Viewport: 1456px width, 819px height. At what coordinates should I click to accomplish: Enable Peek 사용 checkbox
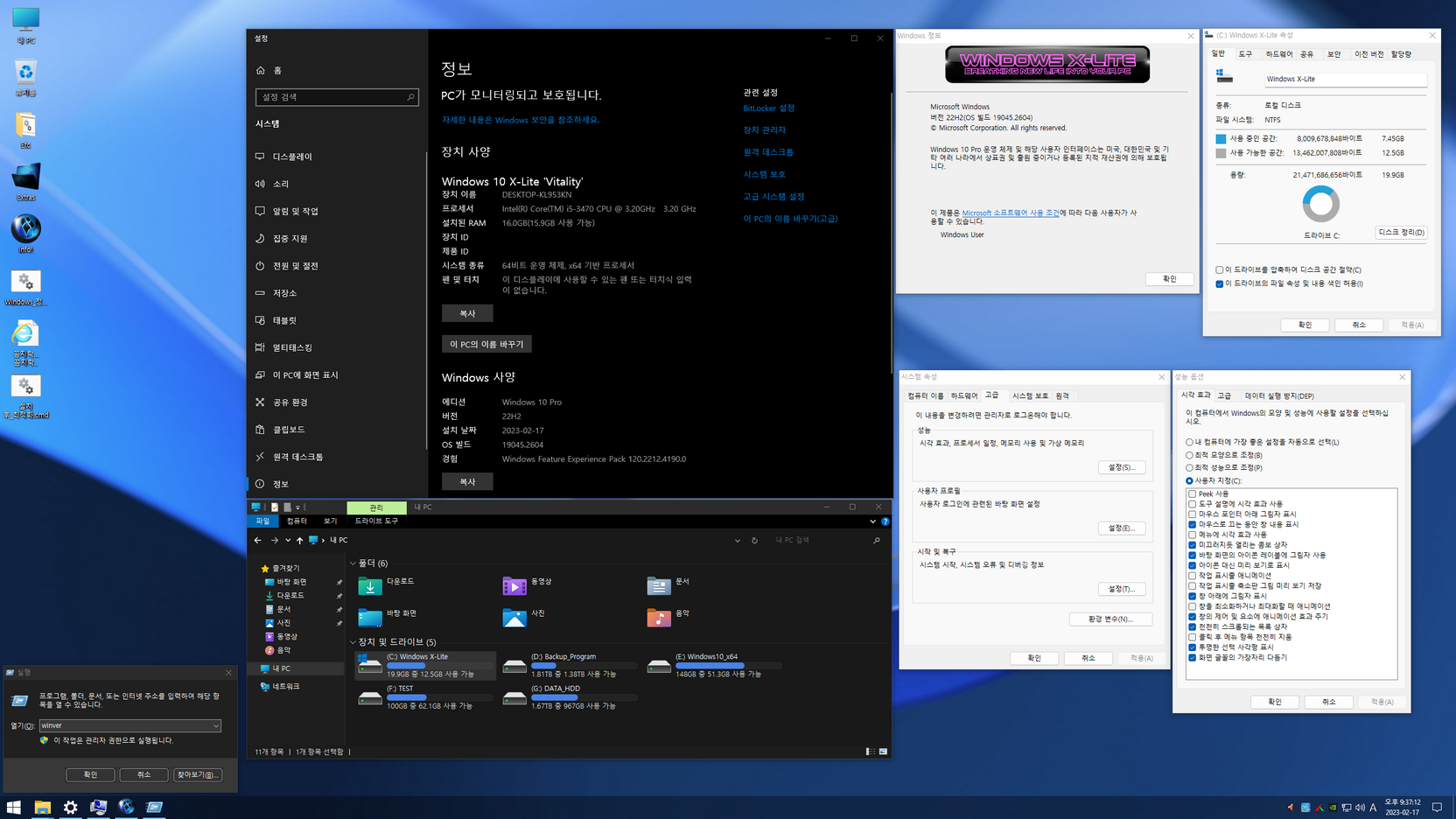tap(1192, 494)
